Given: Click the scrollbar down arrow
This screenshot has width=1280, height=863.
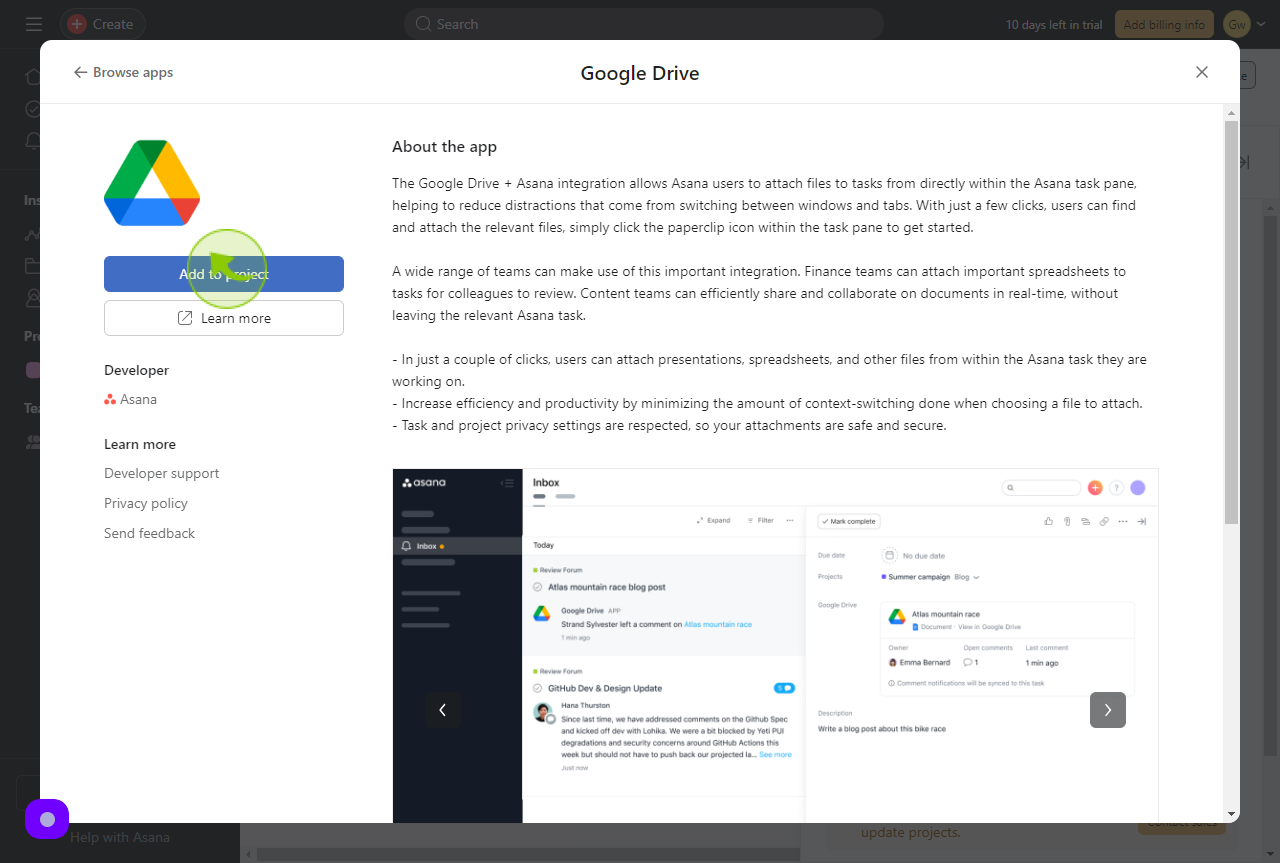Looking at the screenshot, I should coord(1231,814).
